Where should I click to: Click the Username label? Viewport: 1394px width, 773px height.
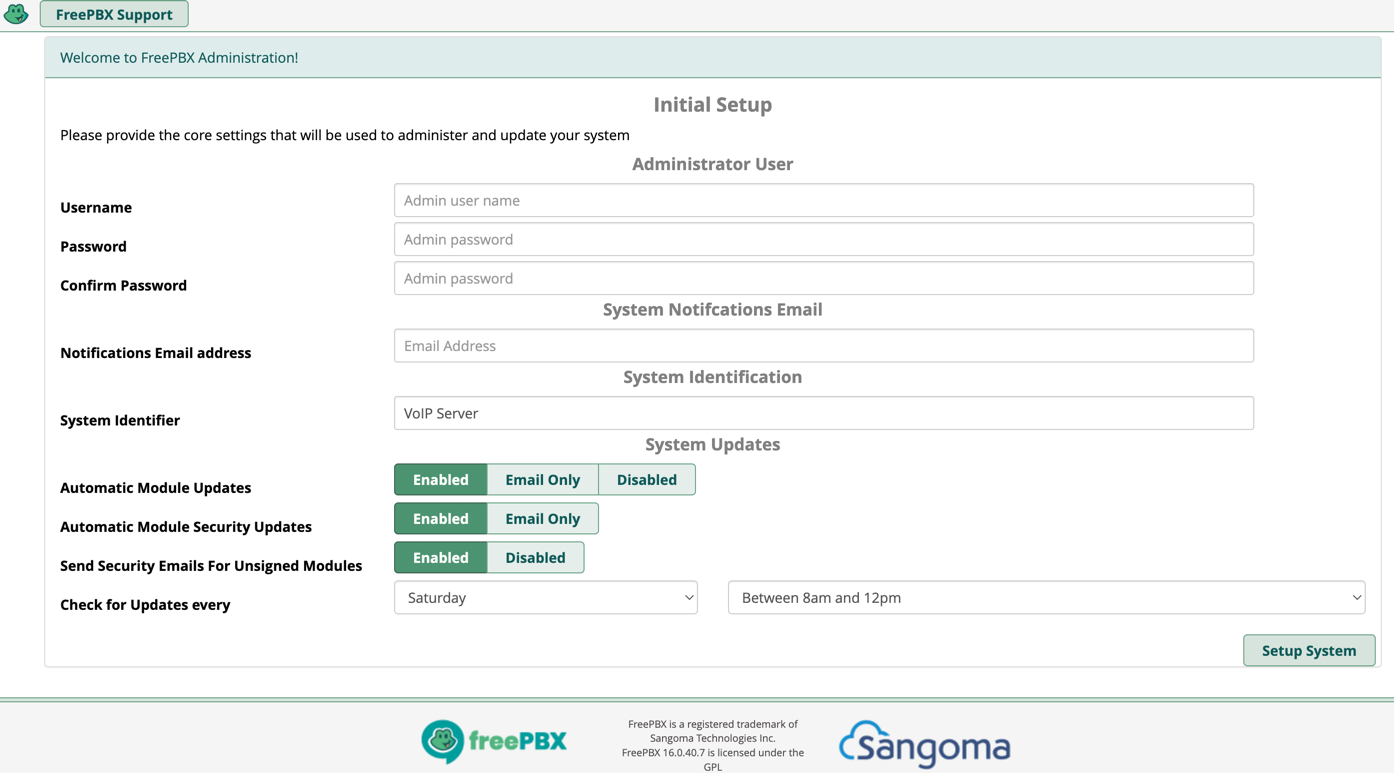pyautogui.click(x=96, y=208)
